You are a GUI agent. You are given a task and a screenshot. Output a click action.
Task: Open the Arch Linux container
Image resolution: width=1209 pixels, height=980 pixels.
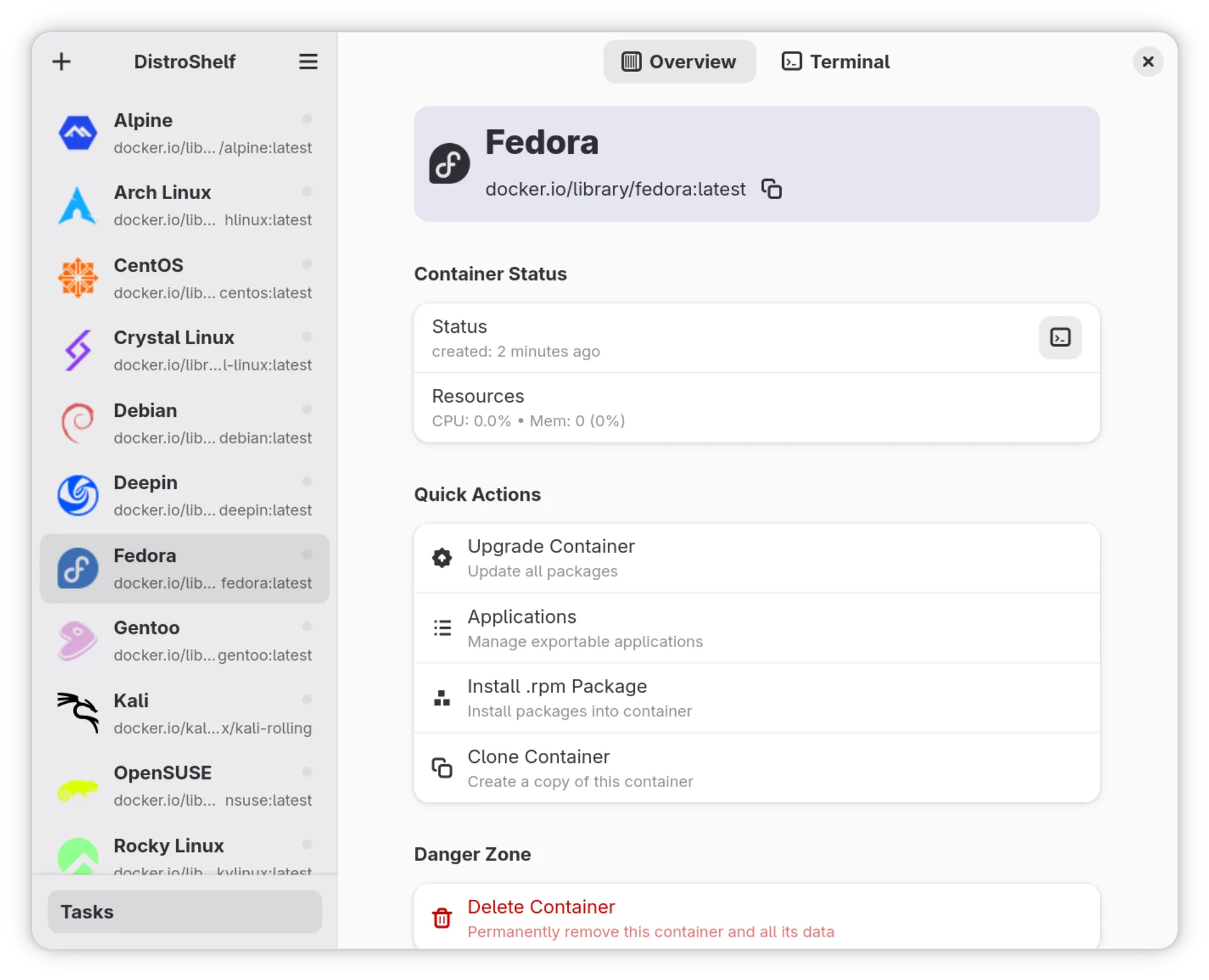[x=185, y=206]
